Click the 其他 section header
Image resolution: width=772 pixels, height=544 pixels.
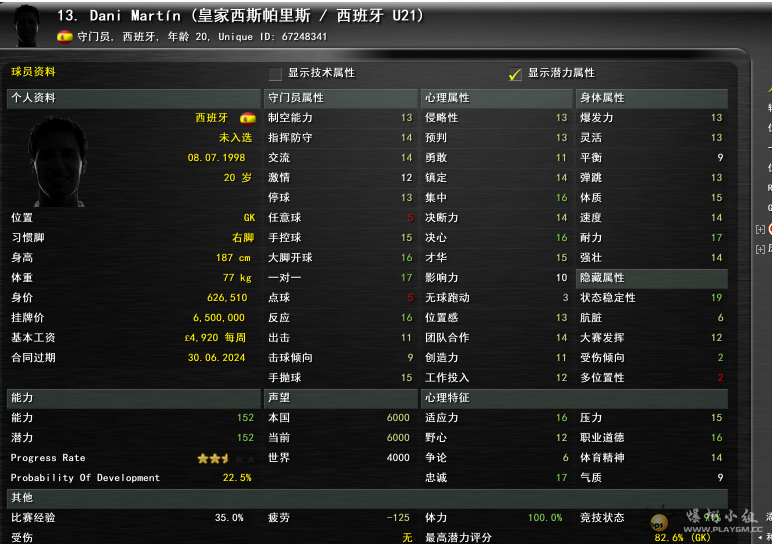[x=367, y=498]
